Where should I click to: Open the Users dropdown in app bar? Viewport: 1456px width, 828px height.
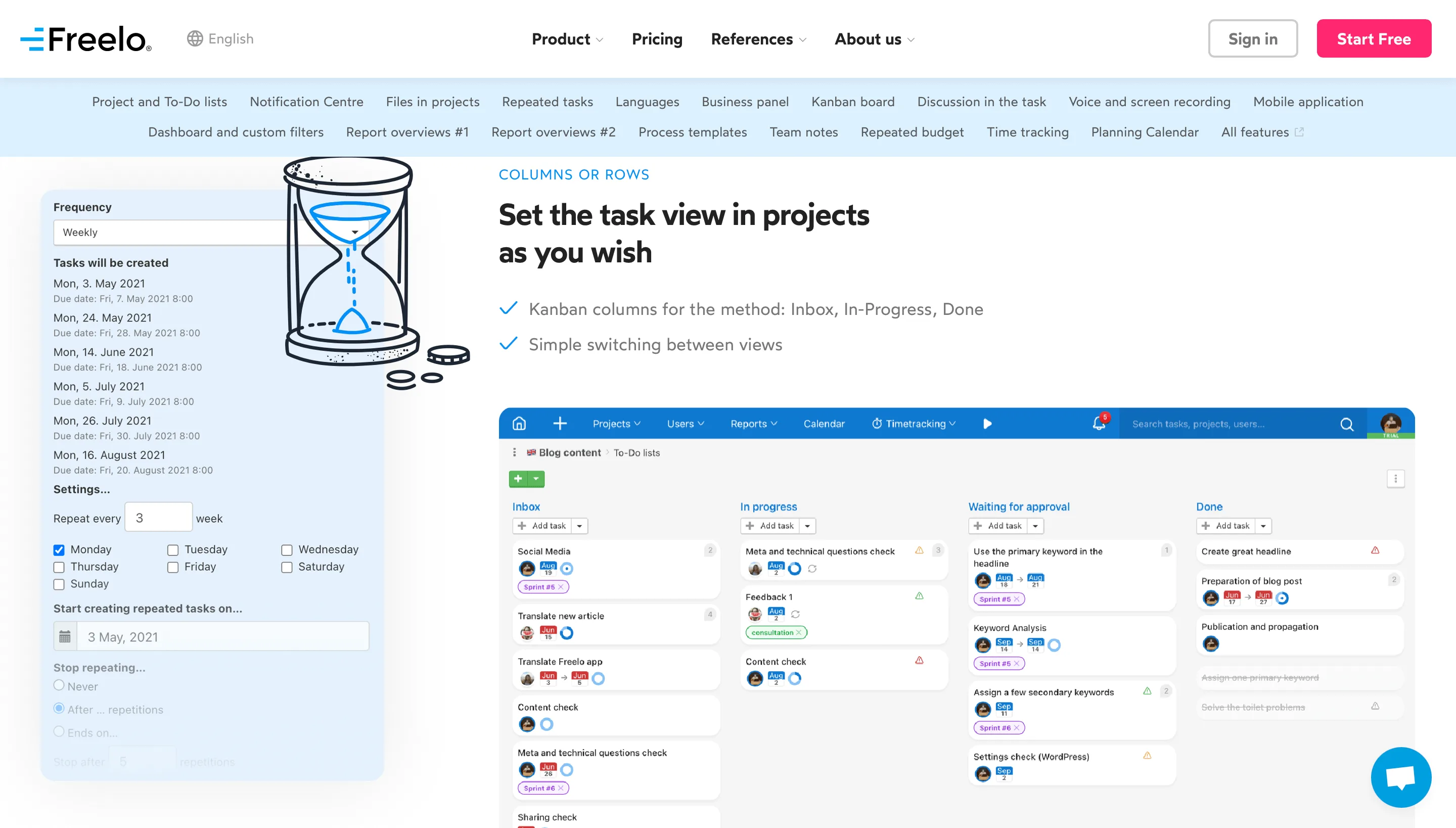[x=686, y=424]
